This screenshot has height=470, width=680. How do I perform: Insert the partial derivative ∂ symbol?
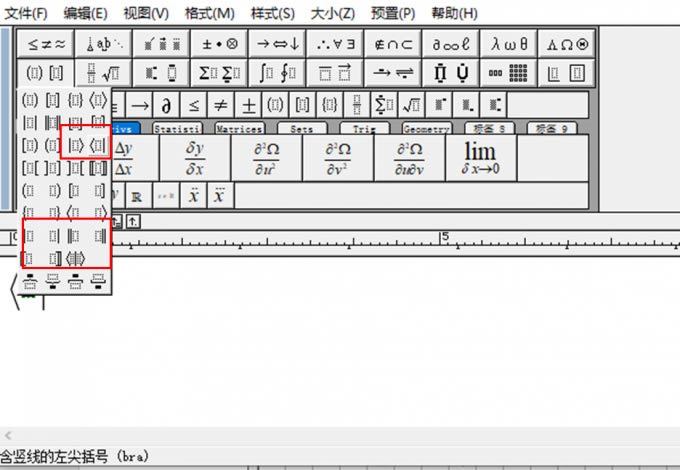(x=166, y=105)
